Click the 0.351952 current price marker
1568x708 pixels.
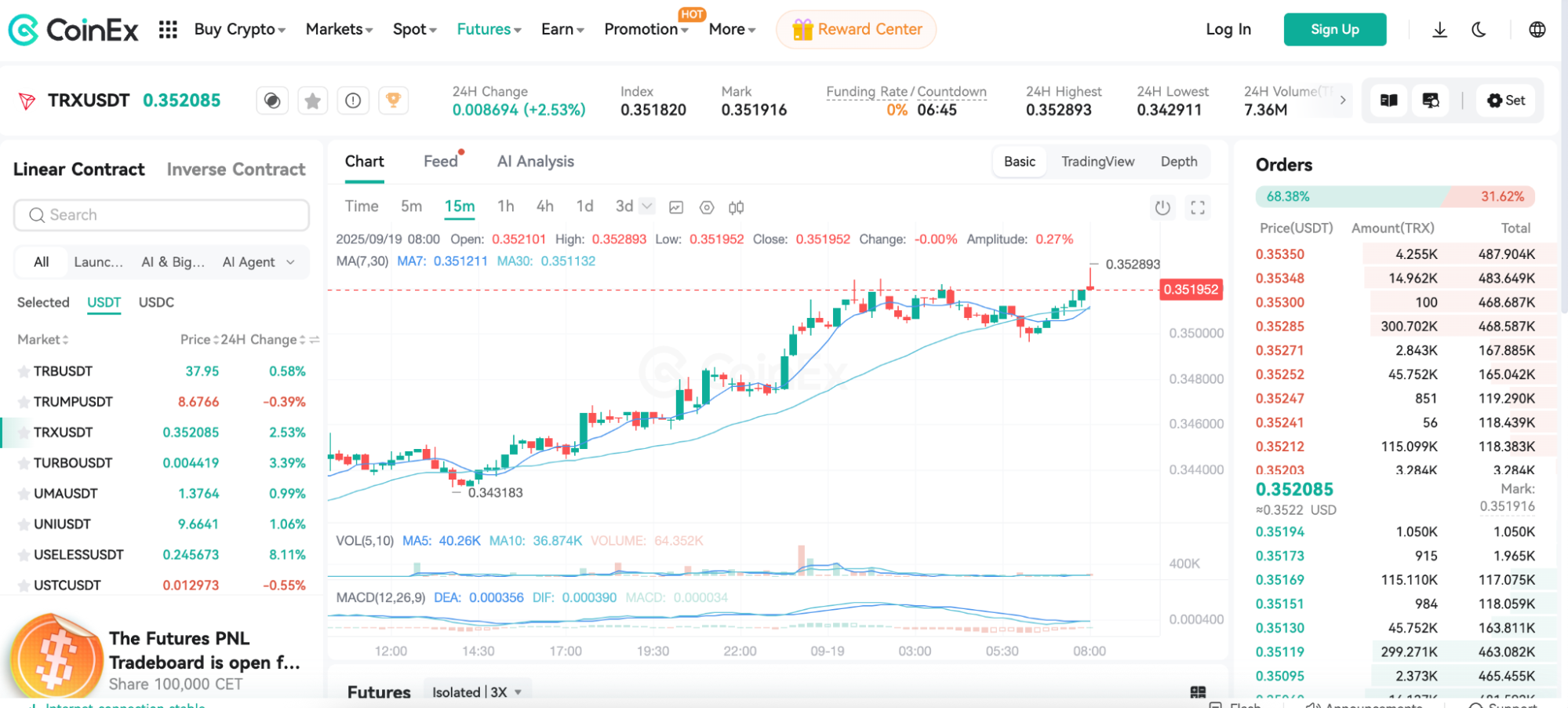click(1191, 290)
